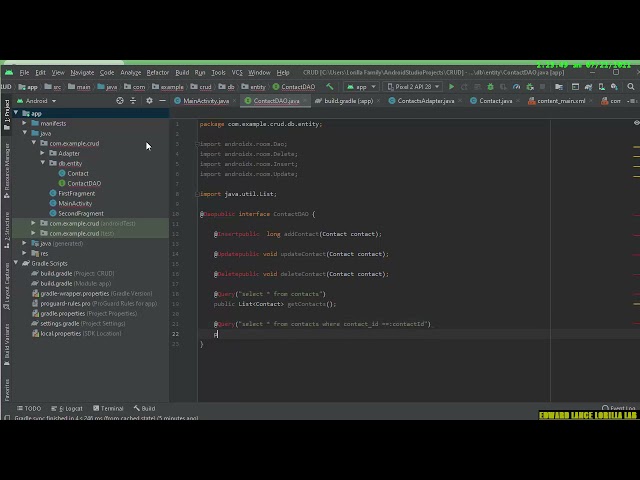Run the app with the green play button
The image size is (640, 480).
tap(451, 87)
